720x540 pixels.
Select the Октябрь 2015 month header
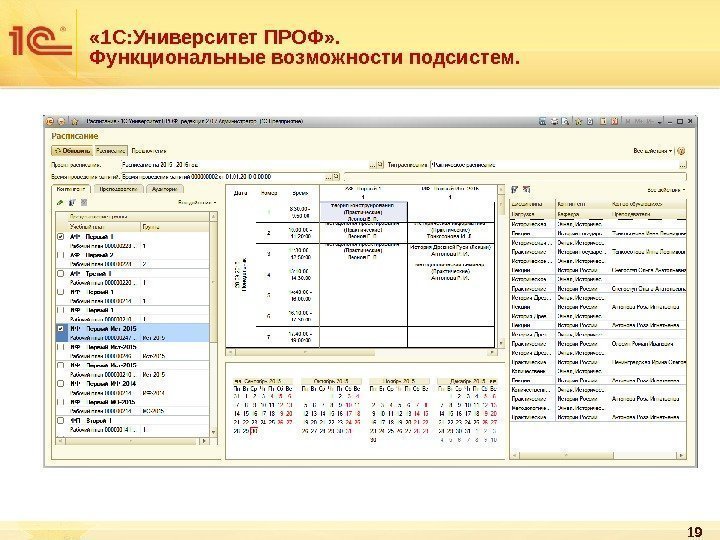click(x=331, y=381)
